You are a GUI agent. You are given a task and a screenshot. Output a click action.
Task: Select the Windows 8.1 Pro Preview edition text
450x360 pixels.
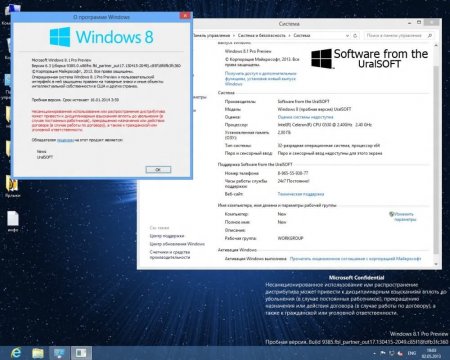click(248, 51)
